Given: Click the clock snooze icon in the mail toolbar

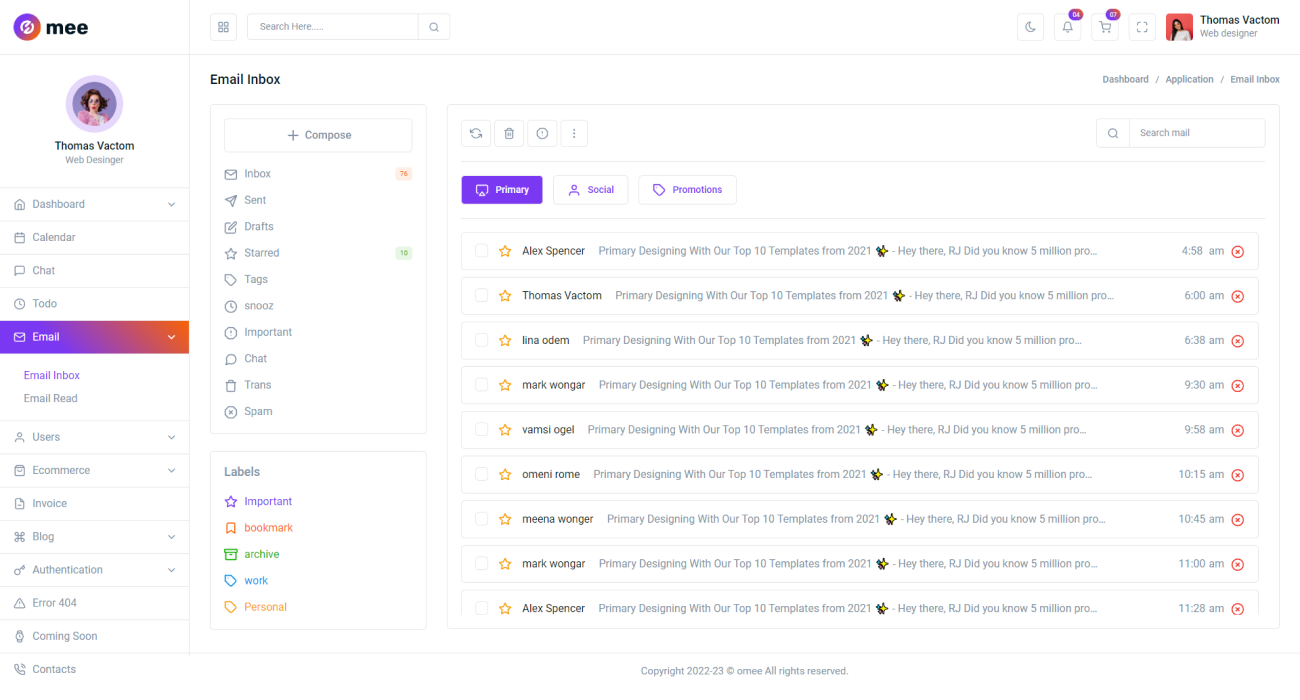Looking at the screenshot, I should [542, 132].
